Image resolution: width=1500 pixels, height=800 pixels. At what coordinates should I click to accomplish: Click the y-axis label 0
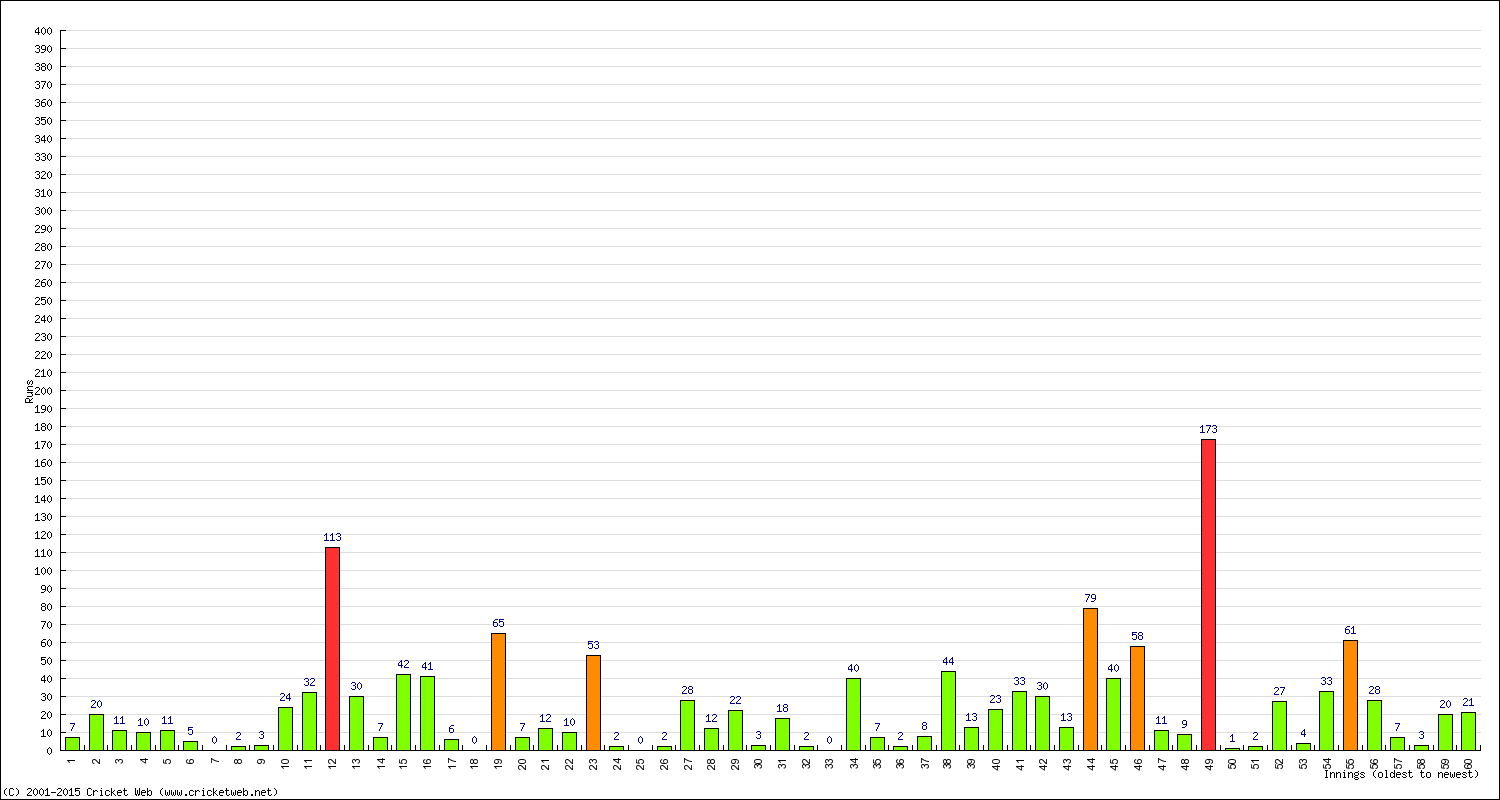pos(49,751)
